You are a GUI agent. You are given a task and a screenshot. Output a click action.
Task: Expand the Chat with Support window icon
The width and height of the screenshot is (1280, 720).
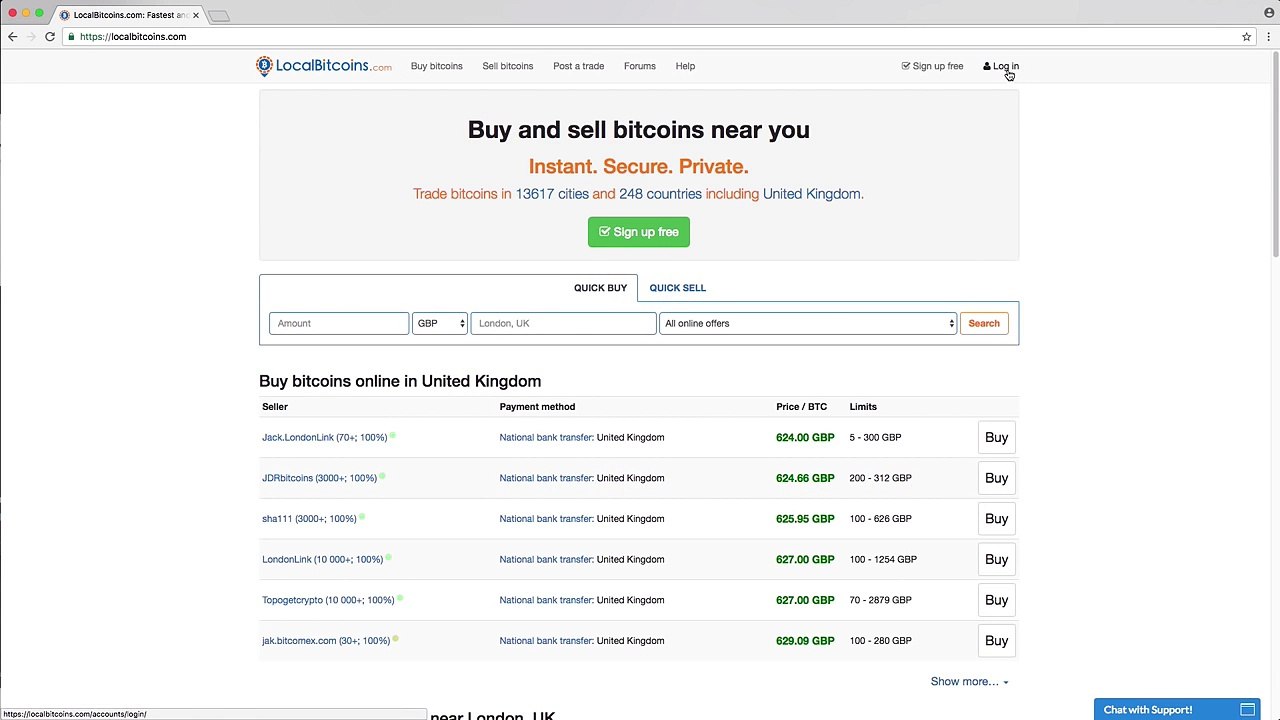pyautogui.click(x=1247, y=710)
